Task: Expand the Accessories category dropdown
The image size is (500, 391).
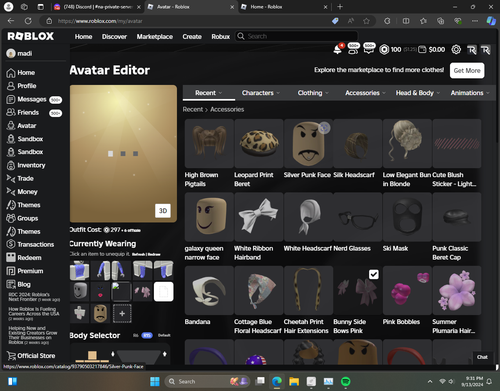Action: (x=365, y=93)
